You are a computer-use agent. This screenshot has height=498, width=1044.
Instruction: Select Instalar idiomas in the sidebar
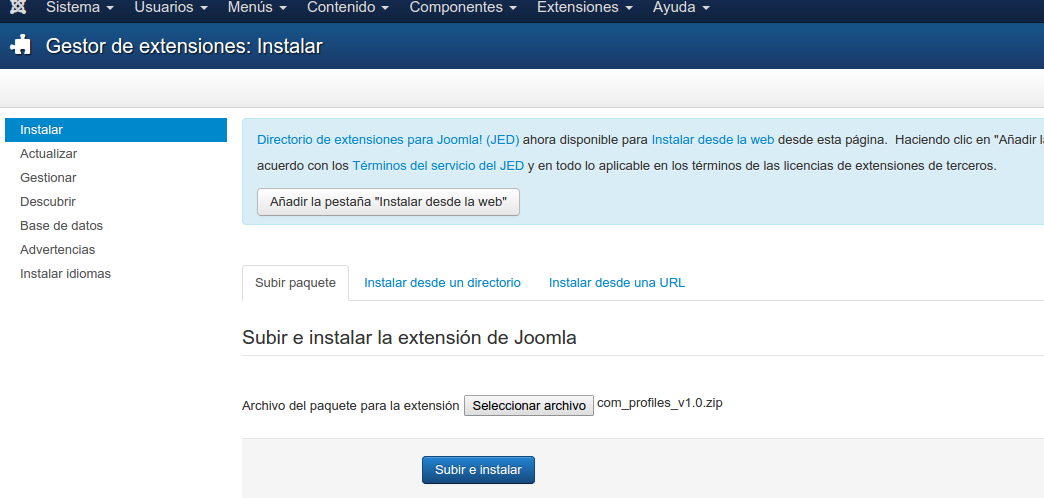pyautogui.click(x=65, y=274)
